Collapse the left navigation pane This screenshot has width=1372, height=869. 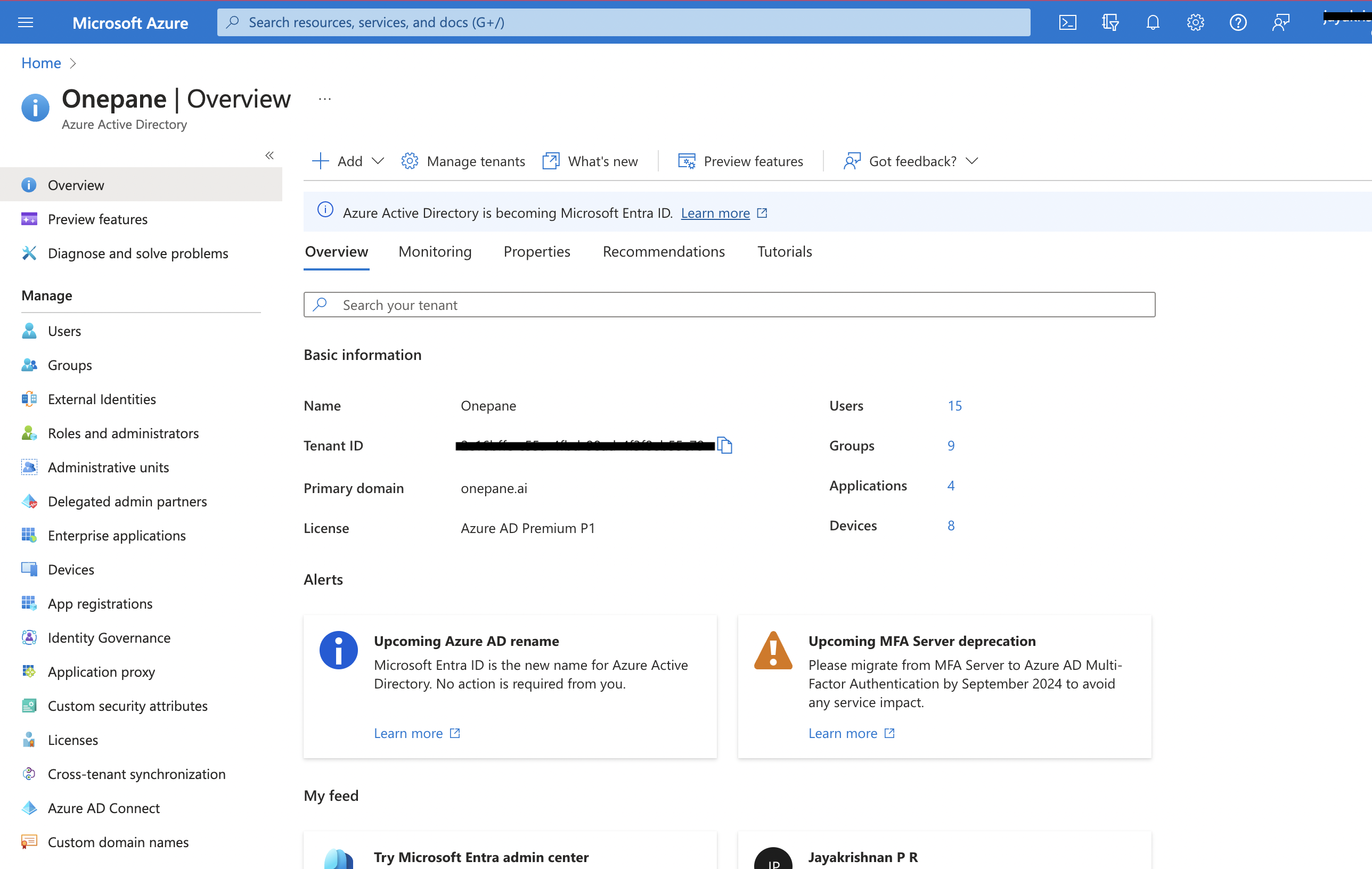(x=269, y=155)
